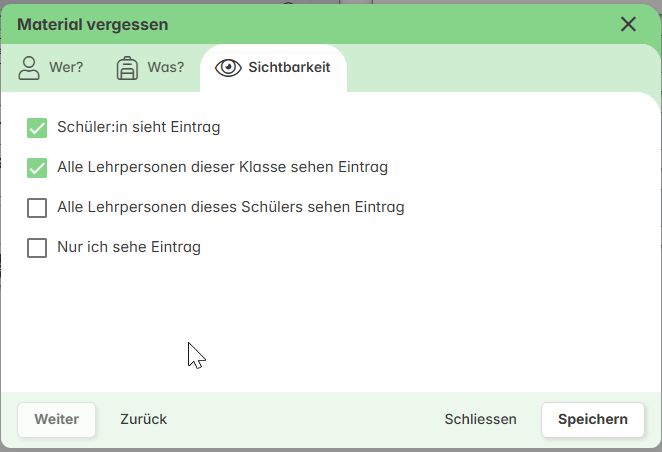The image size is (662, 452).
Task: Click the person icon on the Wer? tab
Action: click(x=29, y=68)
